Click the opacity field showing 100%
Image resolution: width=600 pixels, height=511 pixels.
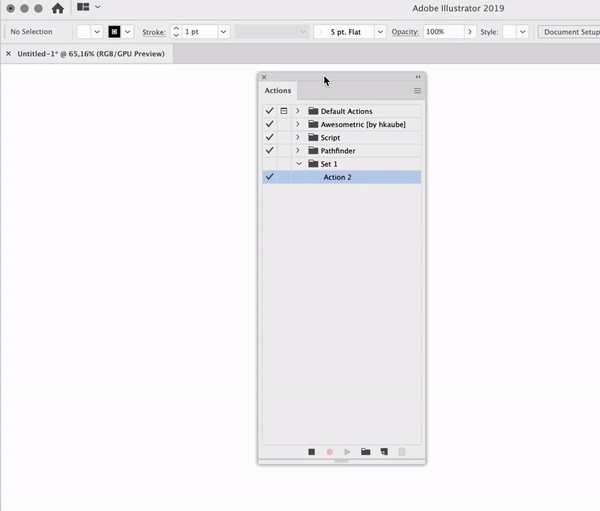443,32
